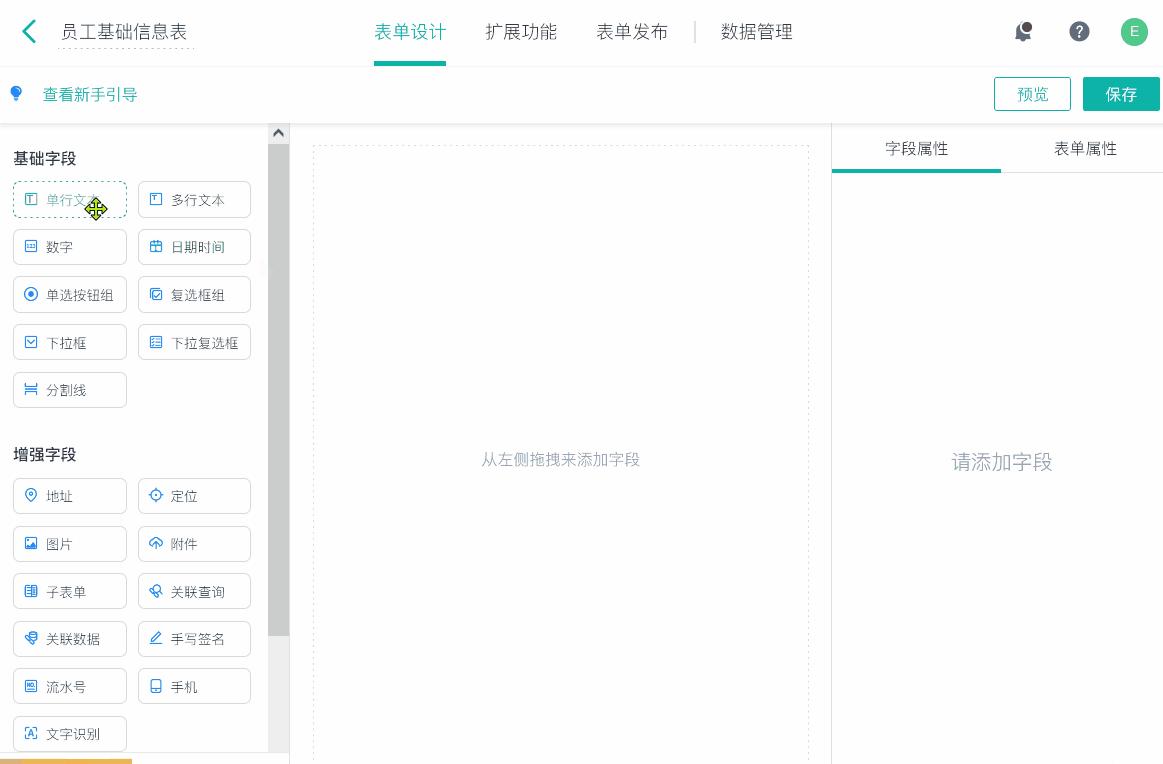This screenshot has height=764, width=1163.
Task: Open the notification bell
Action: point(1023,31)
